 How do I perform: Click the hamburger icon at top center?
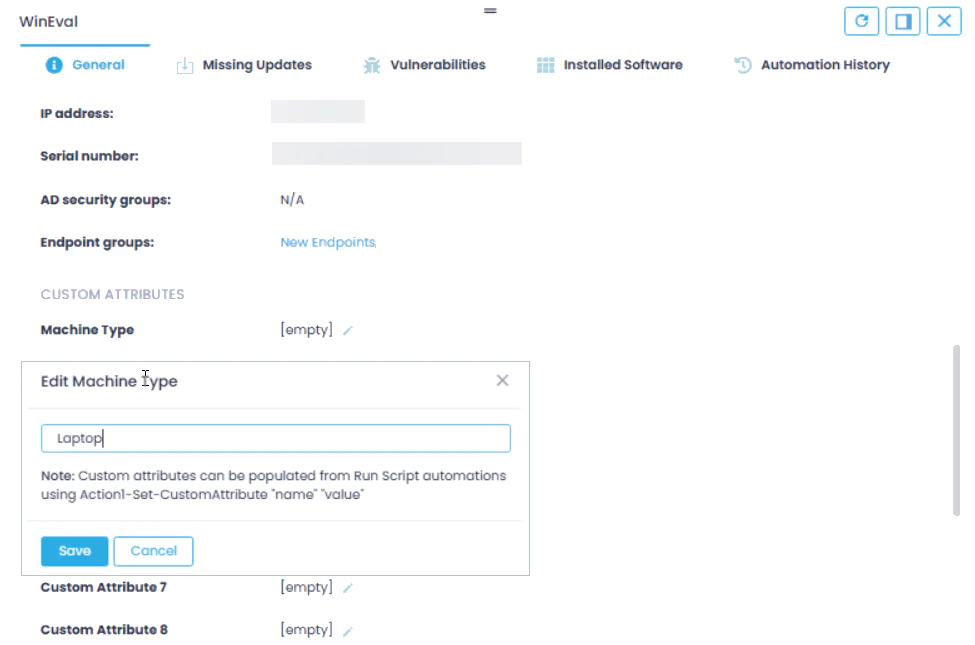(x=489, y=10)
